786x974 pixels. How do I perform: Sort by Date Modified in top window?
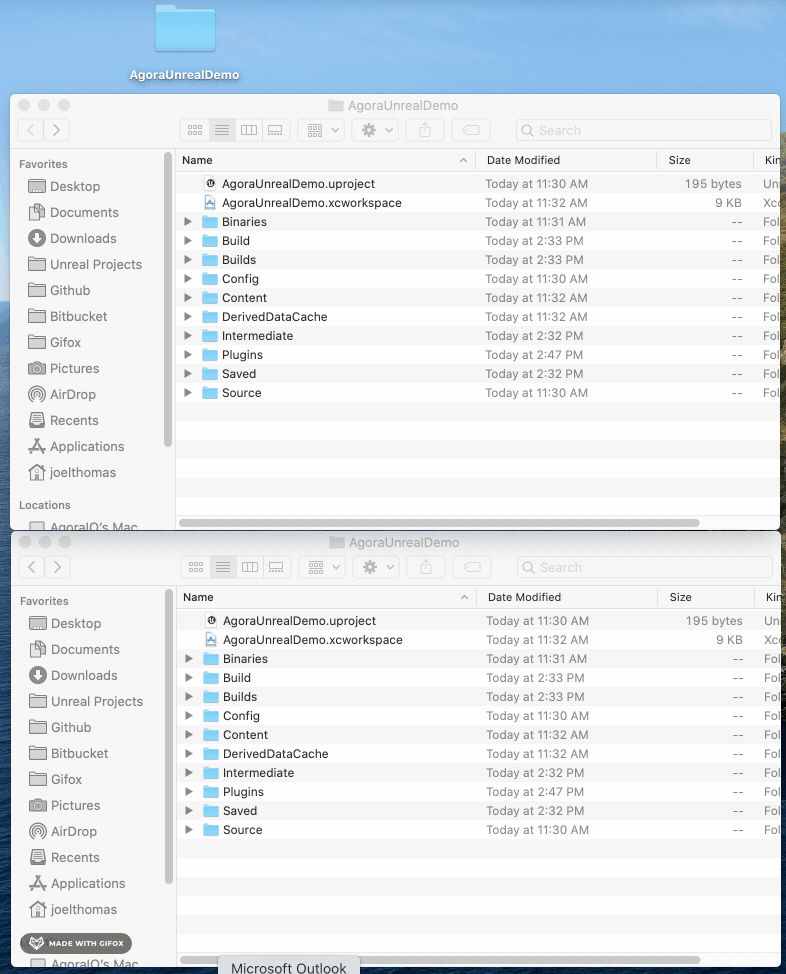(x=566, y=160)
